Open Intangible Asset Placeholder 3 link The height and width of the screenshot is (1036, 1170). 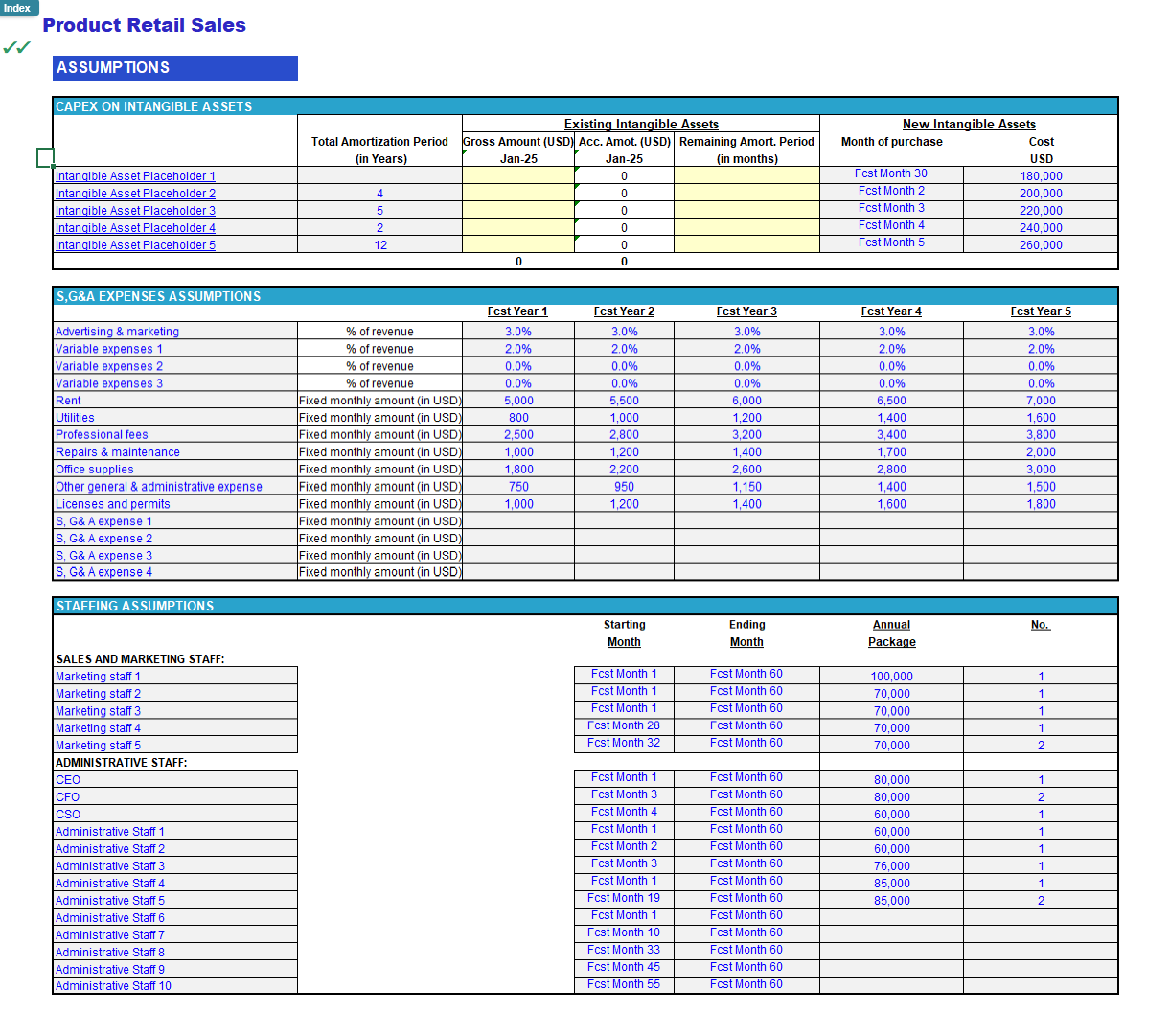tap(135, 211)
